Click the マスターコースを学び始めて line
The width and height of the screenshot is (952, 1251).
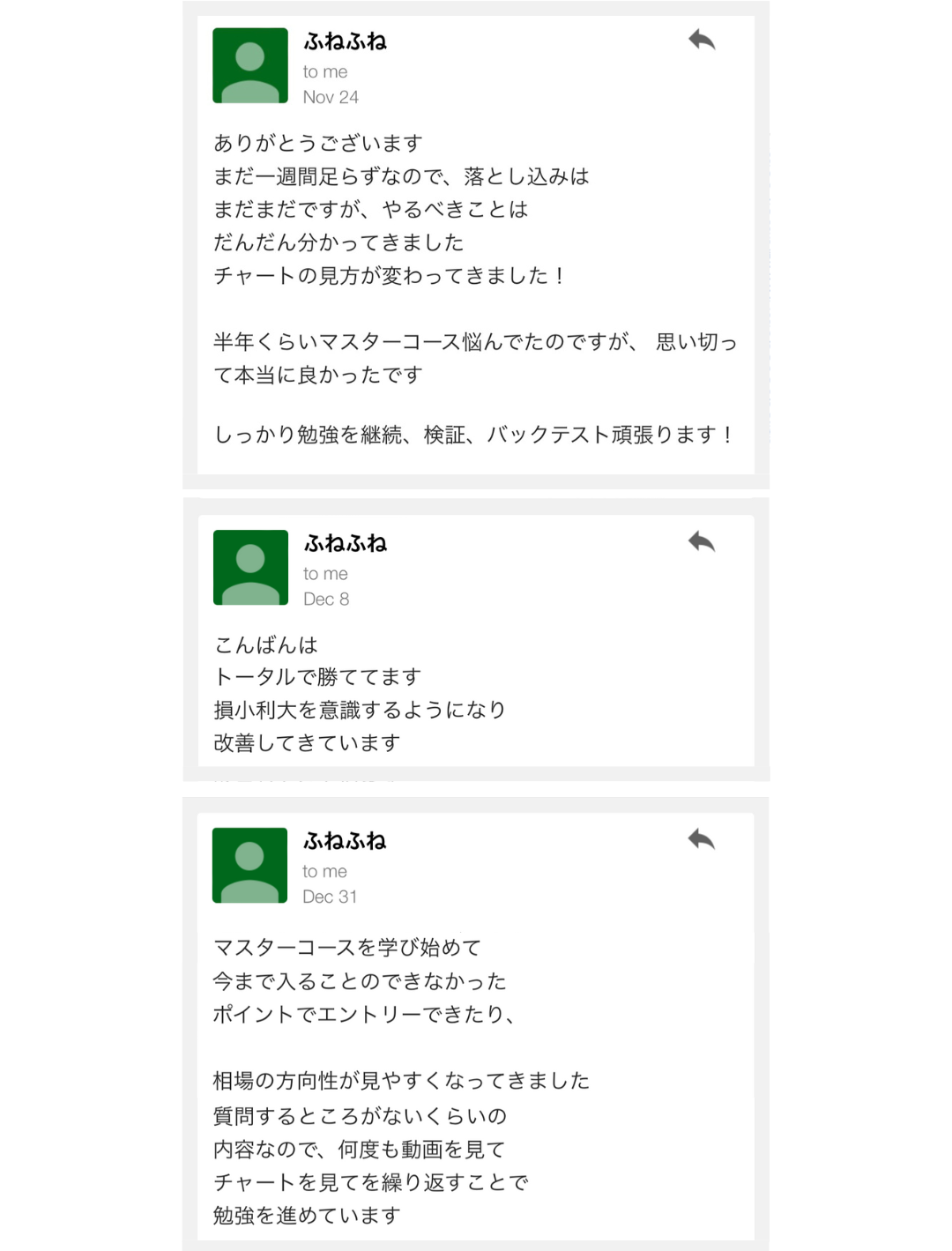[347, 948]
